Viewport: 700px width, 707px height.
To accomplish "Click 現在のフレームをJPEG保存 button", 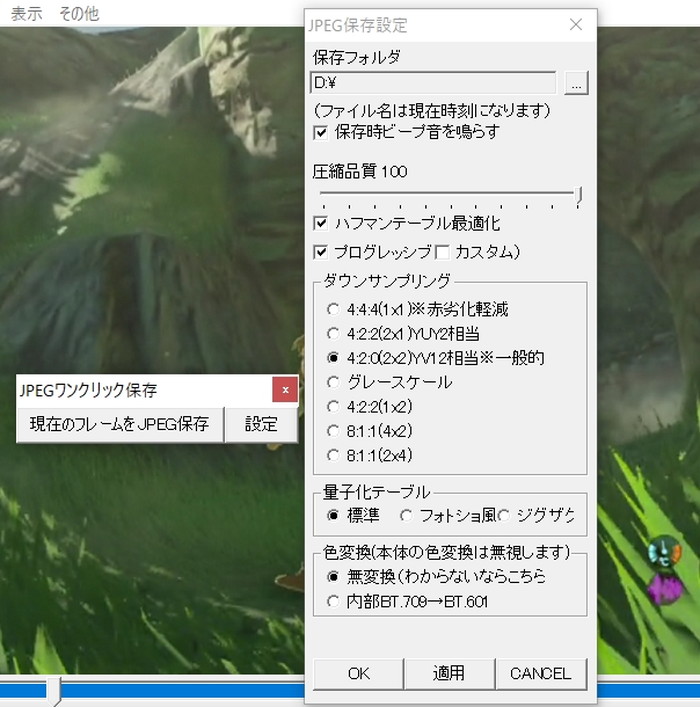I will pos(120,424).
